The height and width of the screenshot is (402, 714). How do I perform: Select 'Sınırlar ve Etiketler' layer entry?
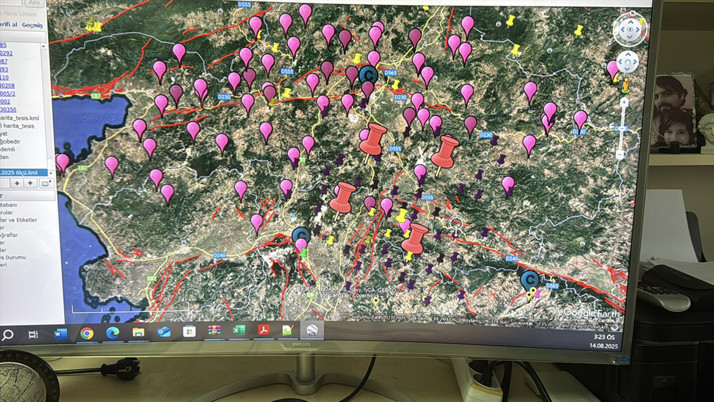click(20, 219)
